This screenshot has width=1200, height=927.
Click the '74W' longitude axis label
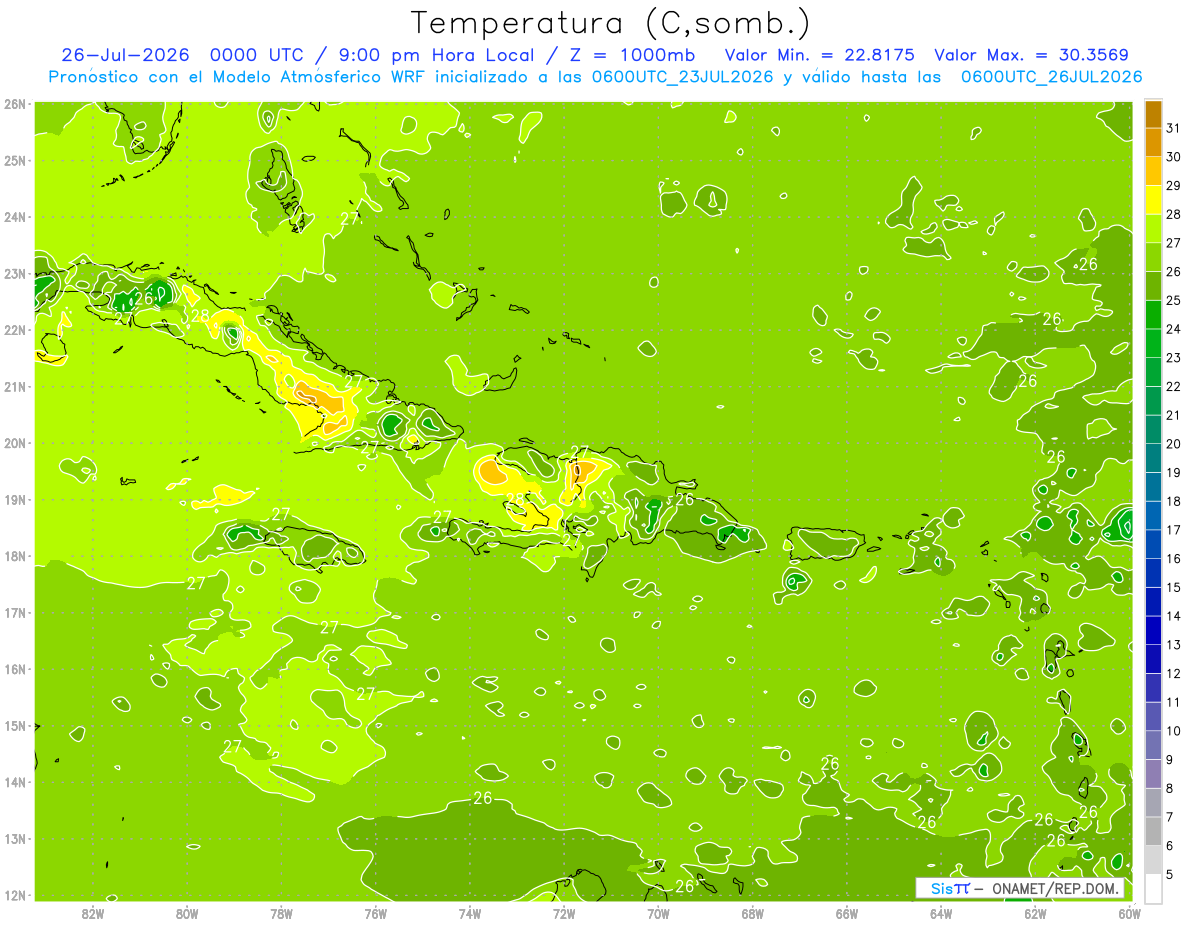tap(470, 913)
